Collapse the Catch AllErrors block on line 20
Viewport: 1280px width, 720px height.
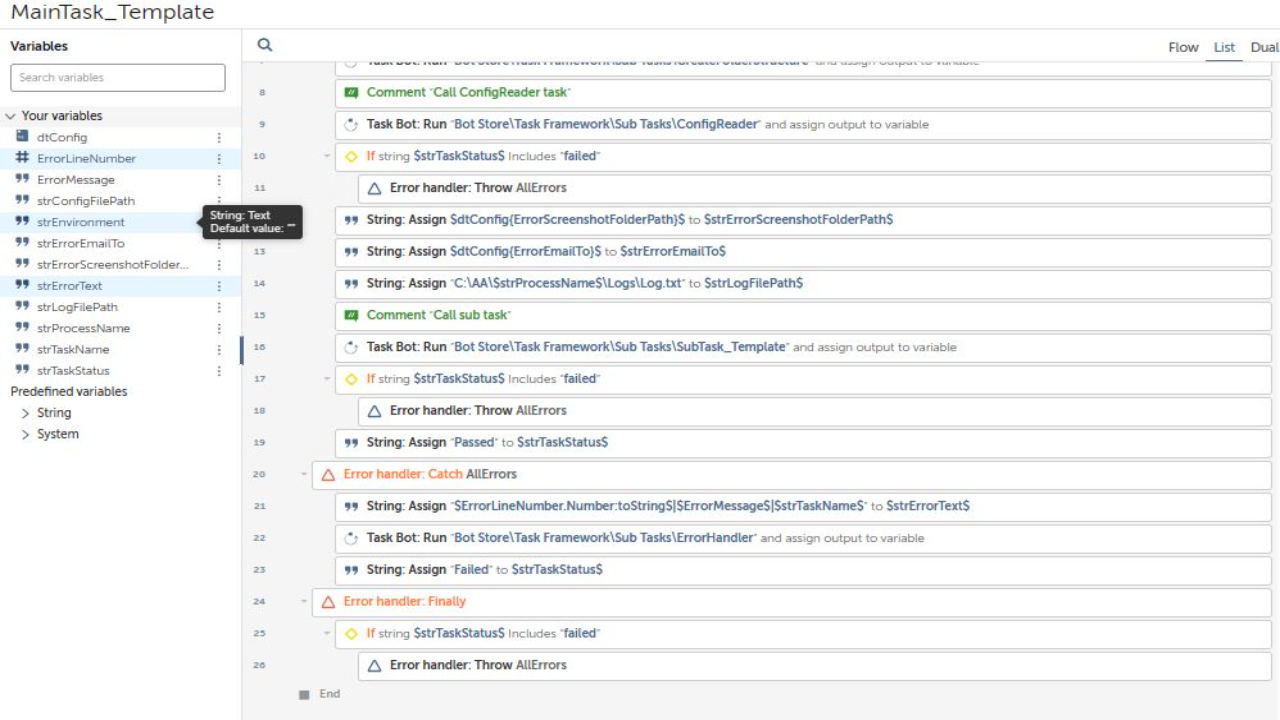click(x=304, y=474)
